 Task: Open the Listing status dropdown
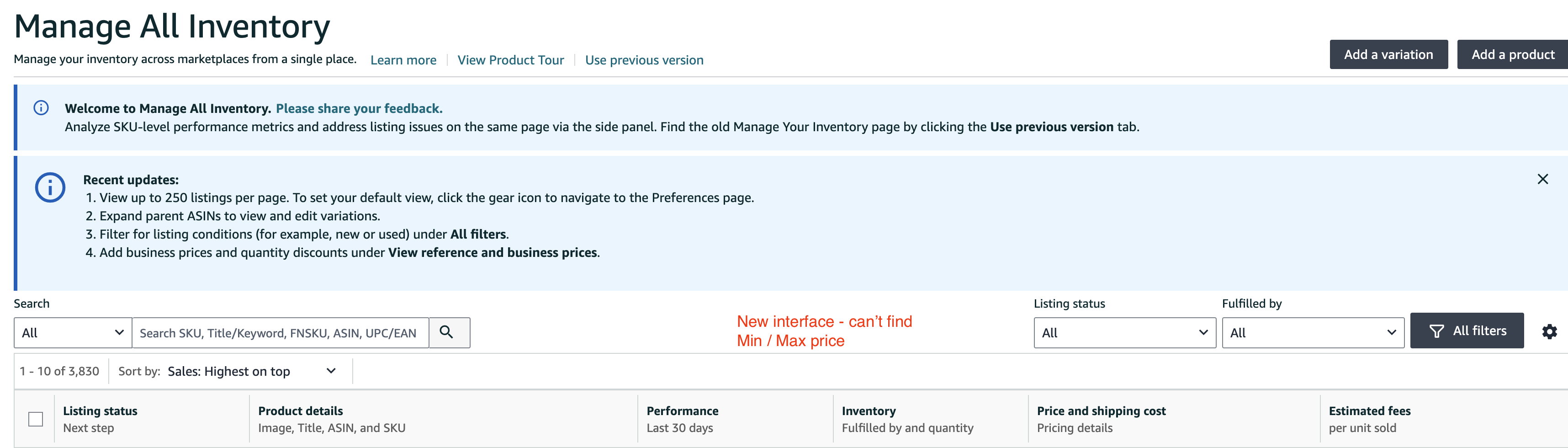click(x=1124, y=333)
